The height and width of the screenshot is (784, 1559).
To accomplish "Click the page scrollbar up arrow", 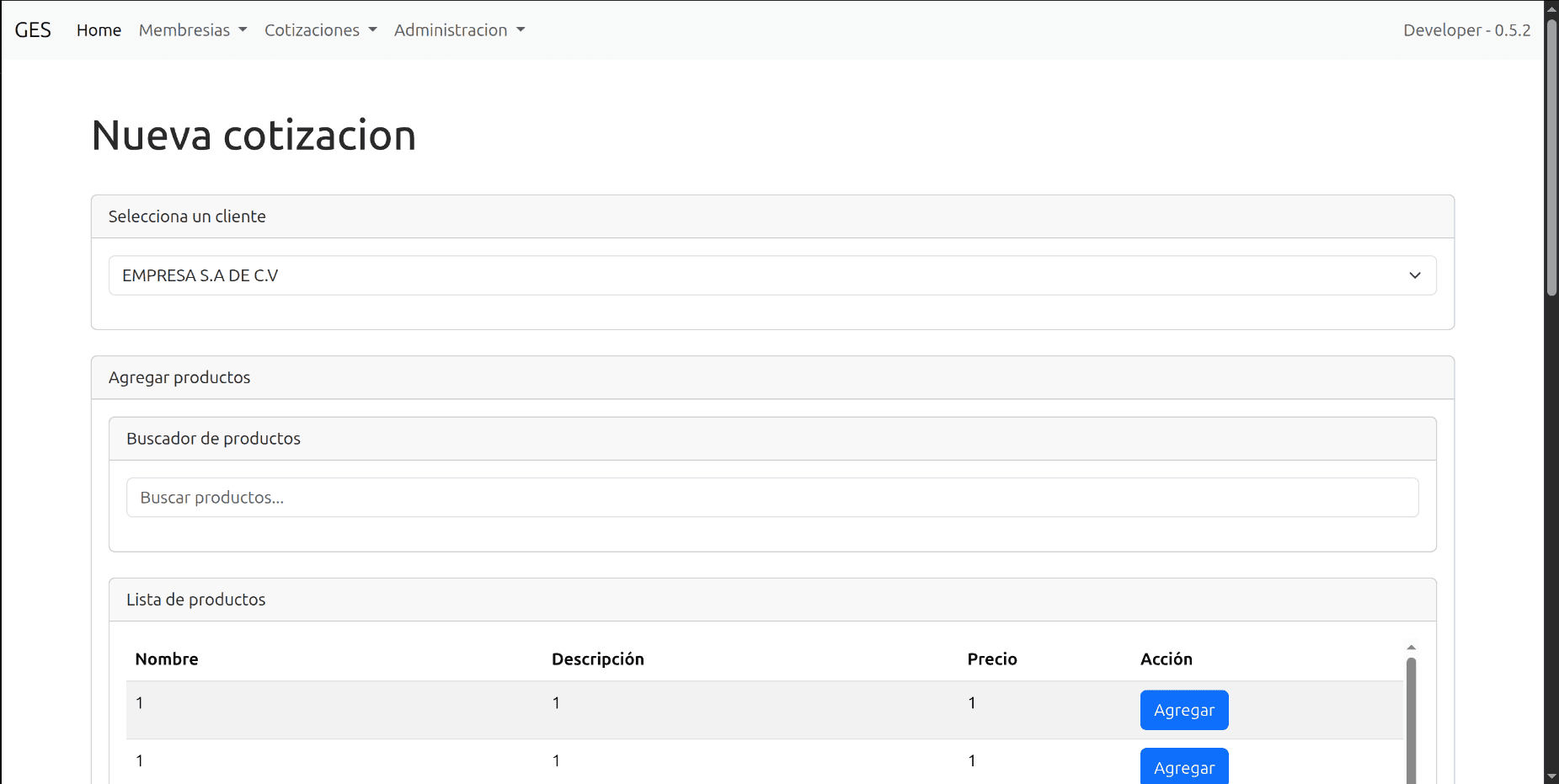I will click(x=1551, y=8).
